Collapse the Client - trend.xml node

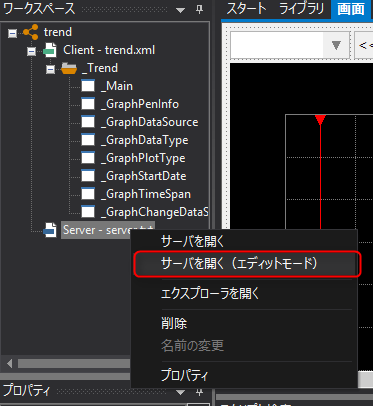pos(31,51)
